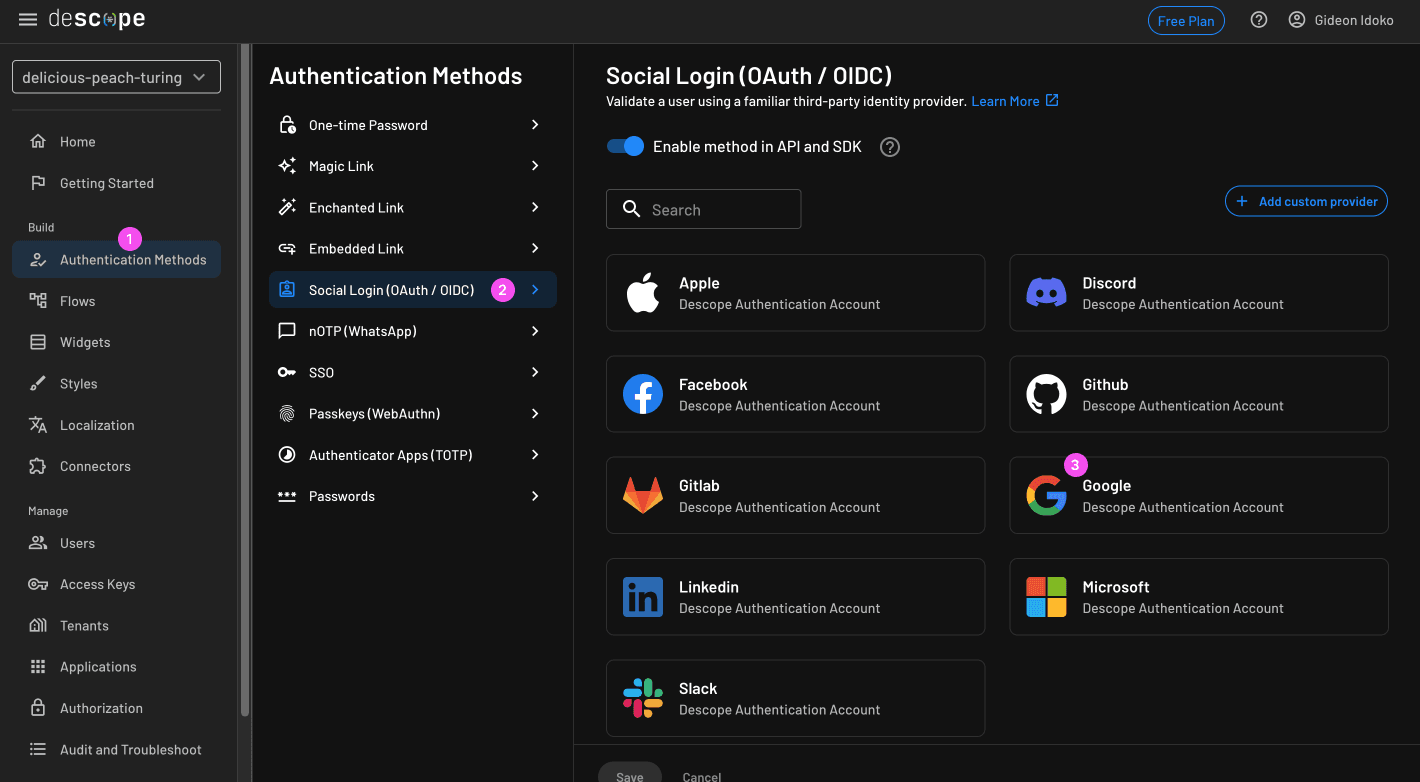Expand SSO chevron
The width and height of the screenshot is (1420, 782).
coord(535,372)
